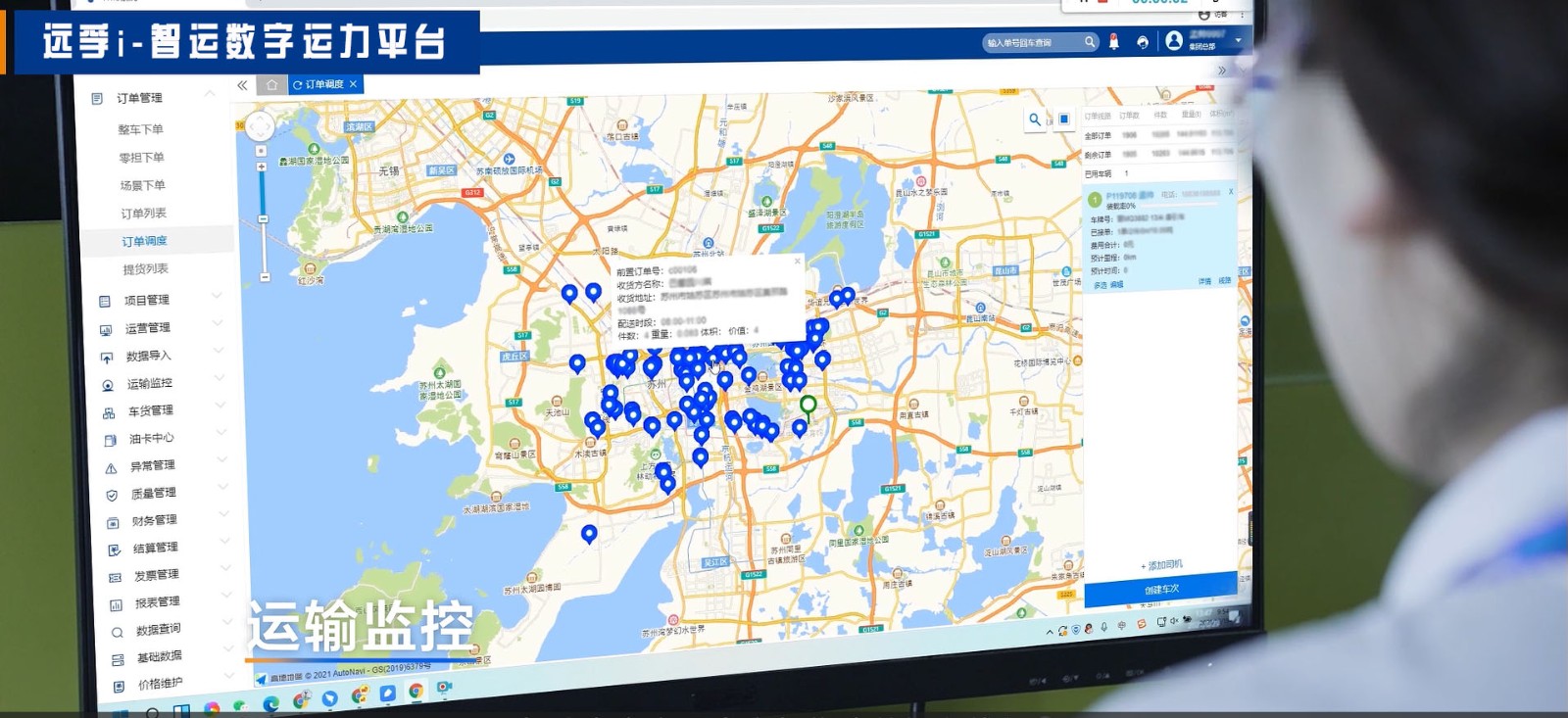This screenshot has width=1568, height=718.
Task: Close the order info popup on map
Action: [797, 262]
